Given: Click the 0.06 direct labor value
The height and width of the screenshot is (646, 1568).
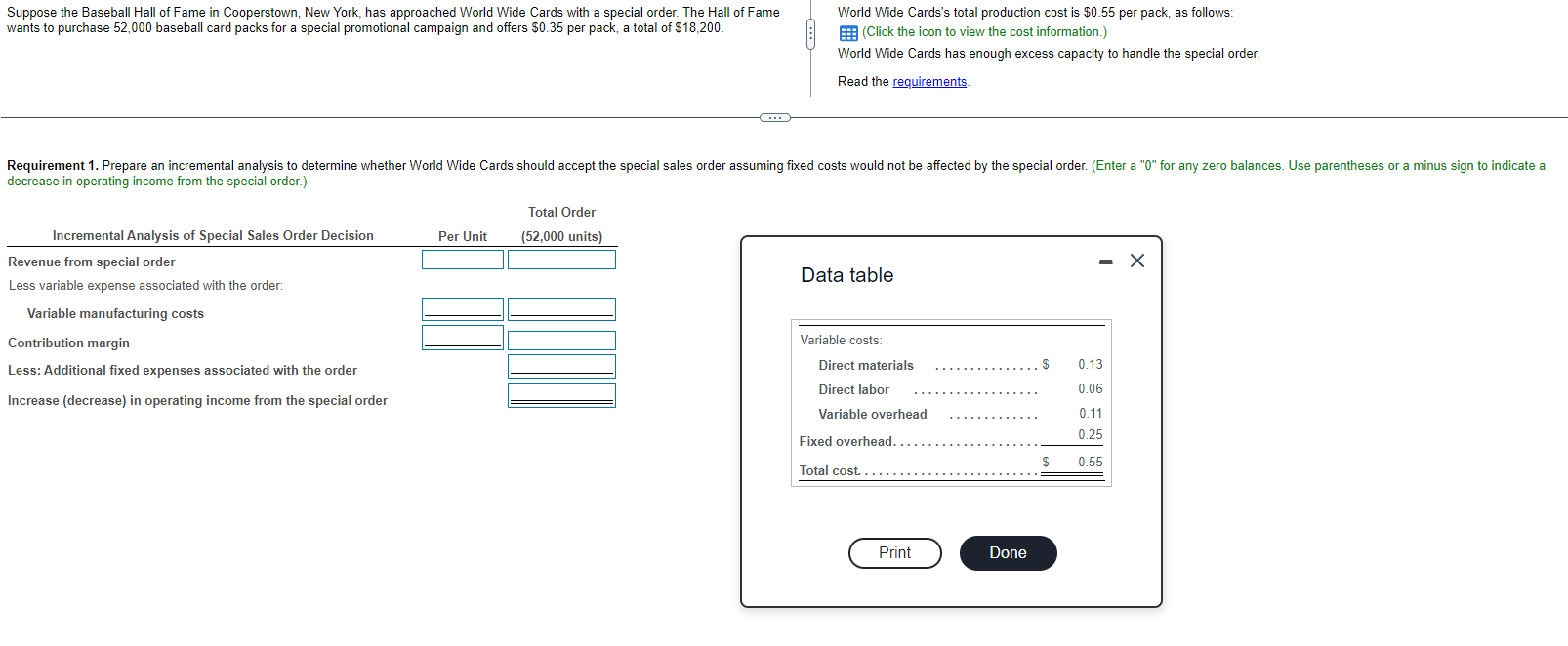Looking at the screenshot, I should click(x=1091, y=389).
